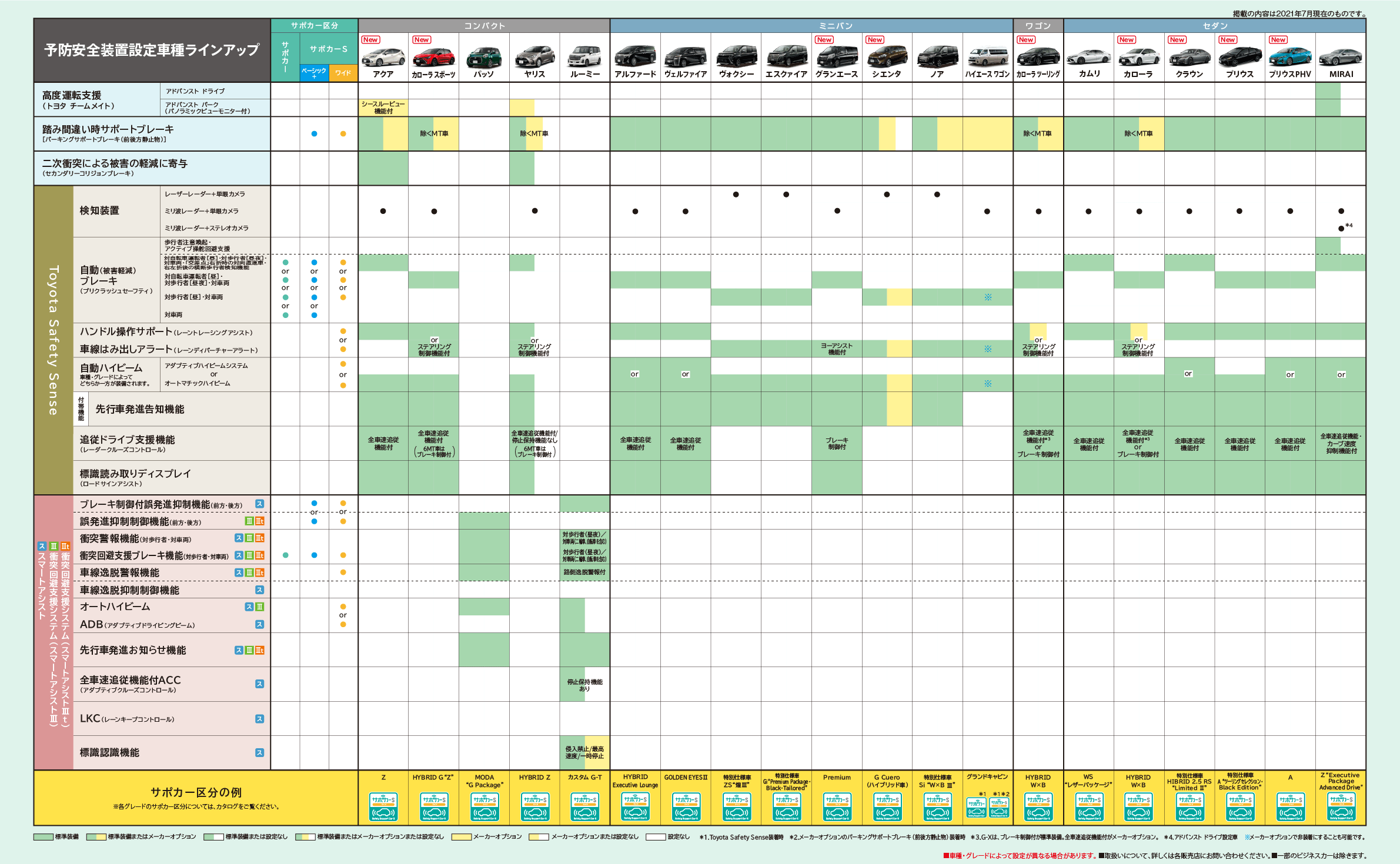The height and width of the screenshot is (864, 1400).
Task: Click the standalone 標準装備 green legend swatch
Action: [44, 837]
